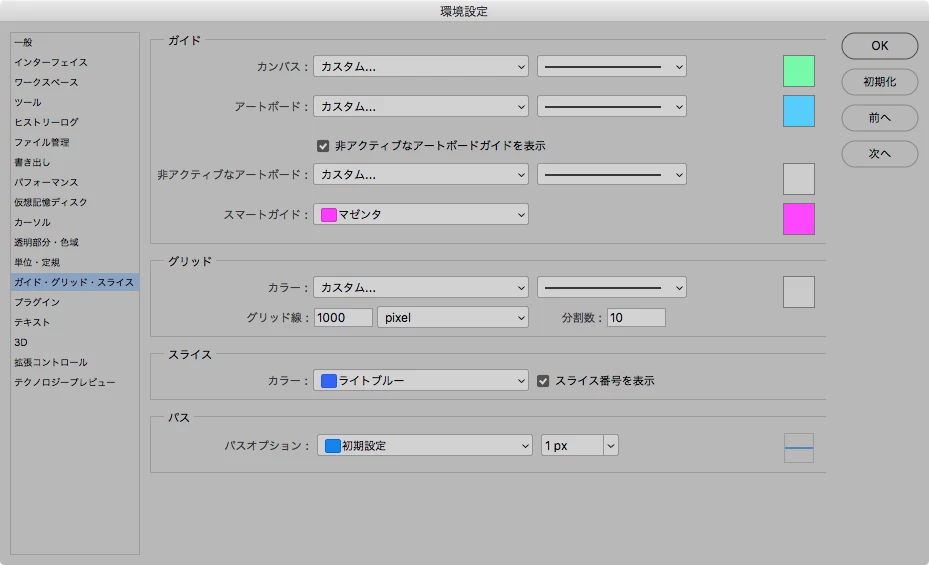
Task: Click the グリッド線 1000 value field
Action: click(x=343, y=317)
